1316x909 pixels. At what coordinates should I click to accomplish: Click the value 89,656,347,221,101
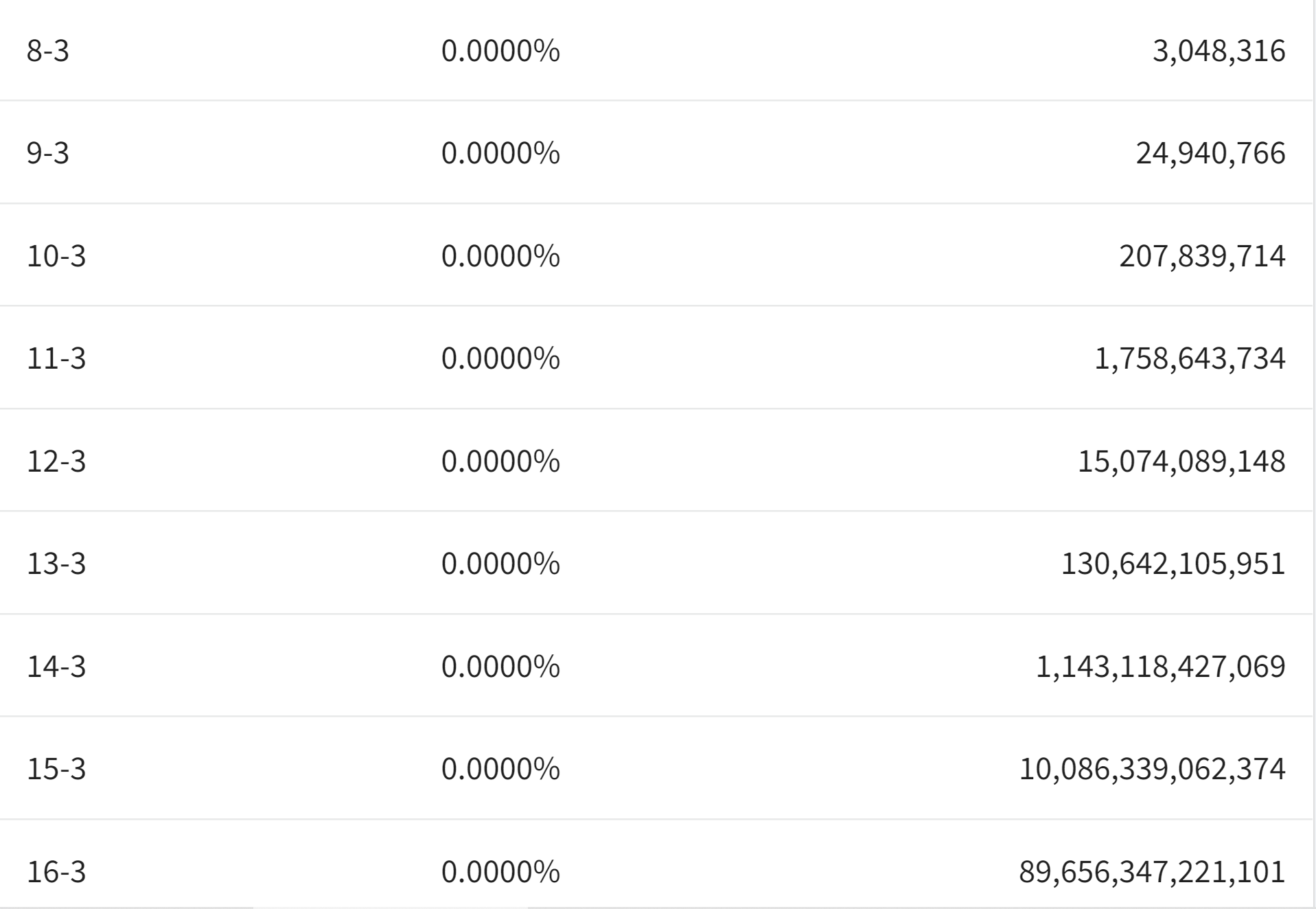1152,872
